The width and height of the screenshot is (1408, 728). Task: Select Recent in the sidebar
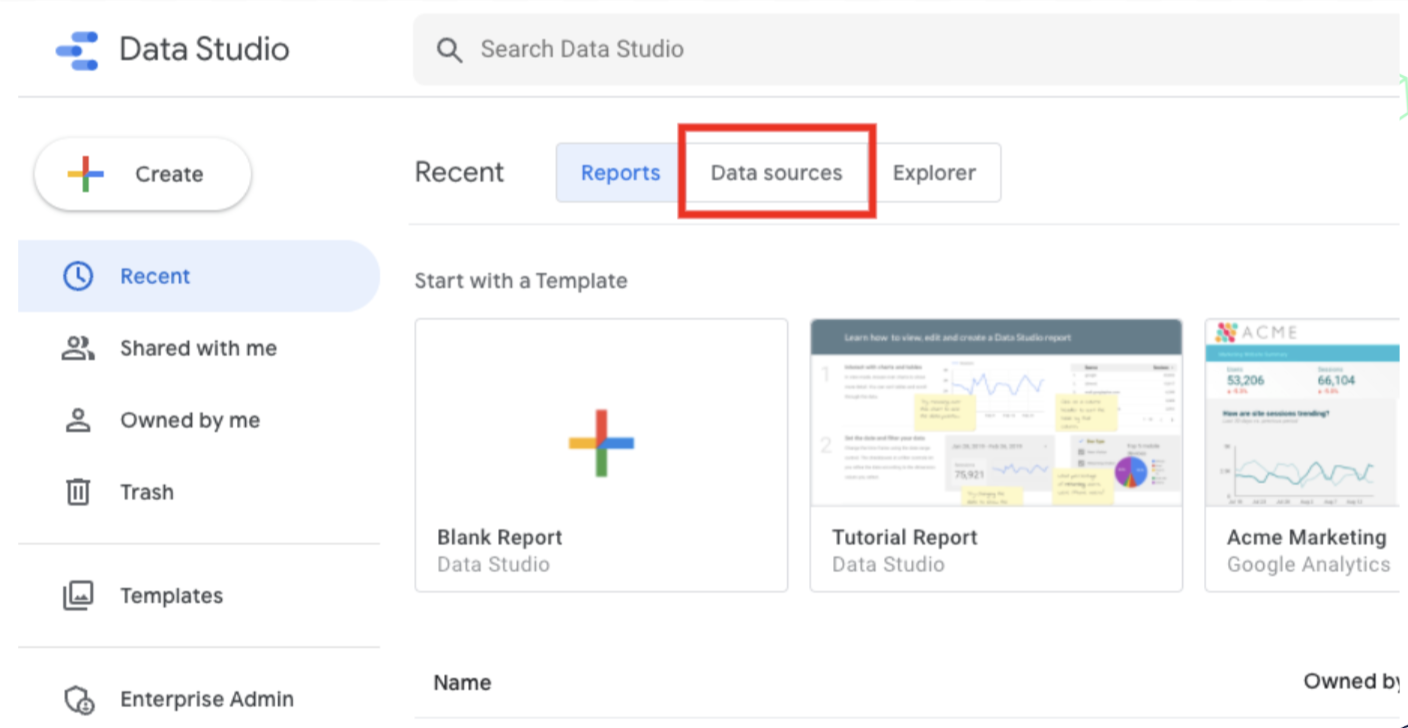[x=199, y=276]
